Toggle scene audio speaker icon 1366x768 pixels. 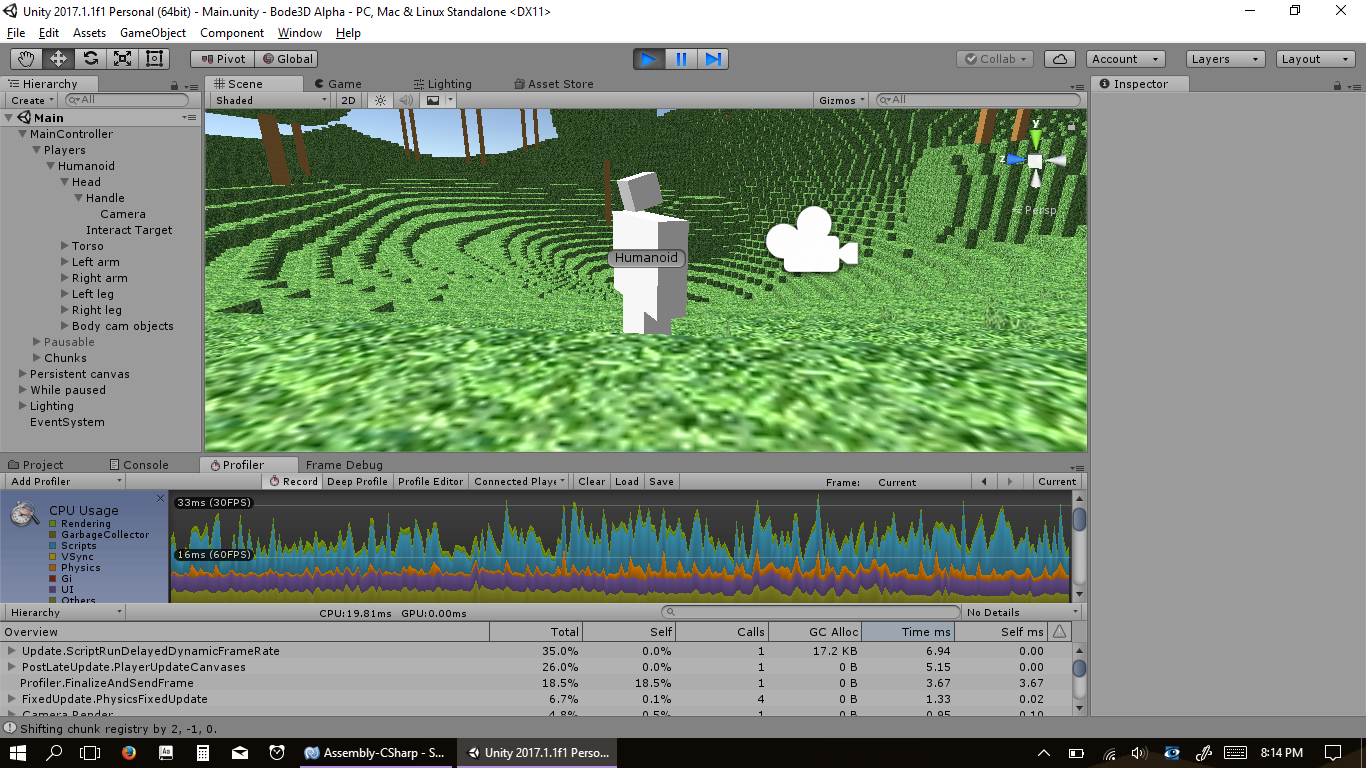(406, 100)
